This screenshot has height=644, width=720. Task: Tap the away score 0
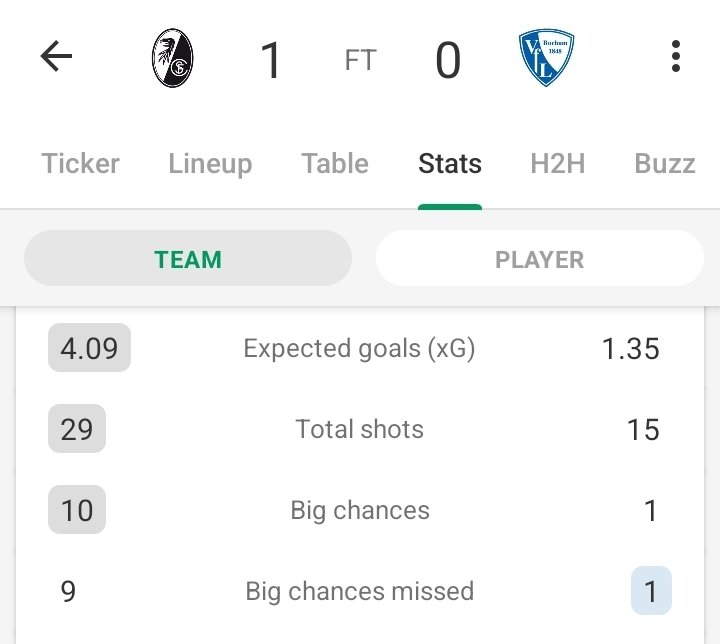click(x=448, y=60)
